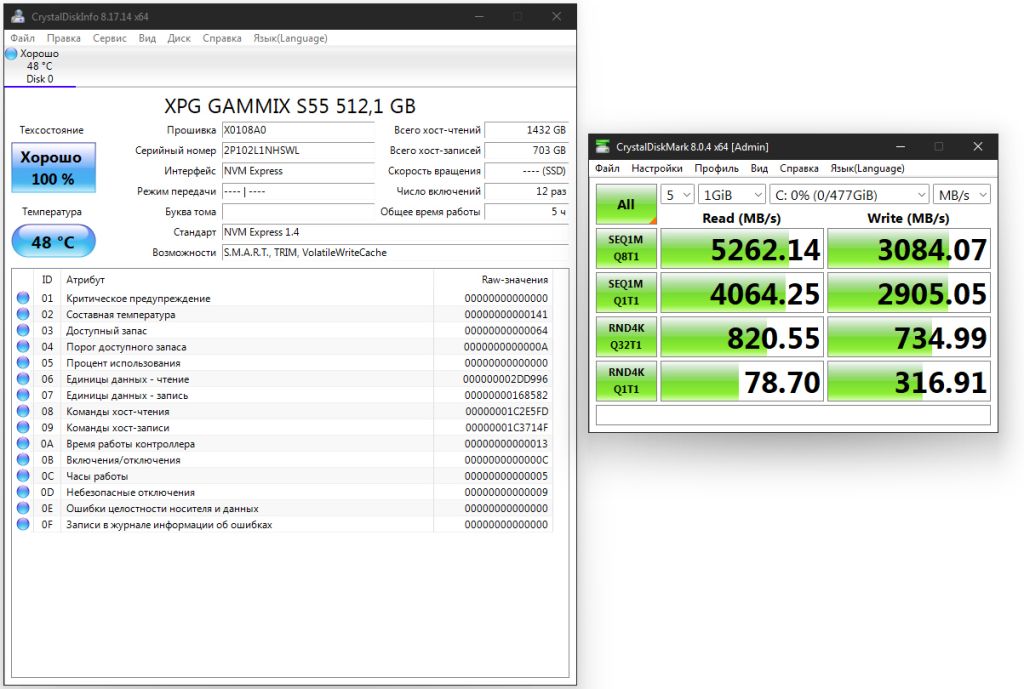
Task: Click SEQ1M Q8T1 read result 5262.14
Action: click(x=741, y=248)
